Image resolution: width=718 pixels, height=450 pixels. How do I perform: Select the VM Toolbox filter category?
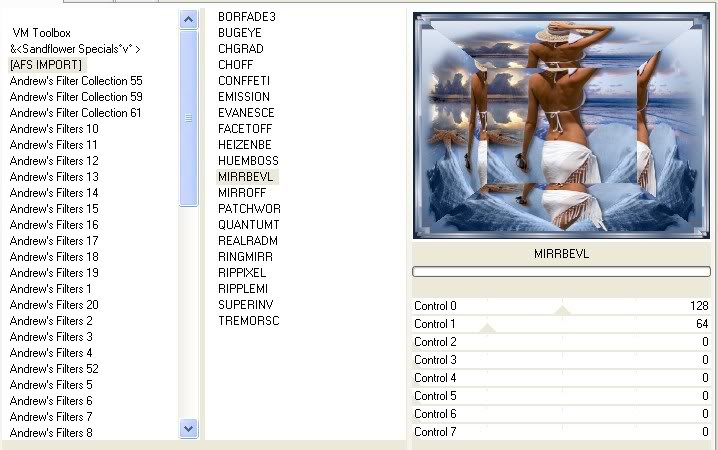point(41,33)
